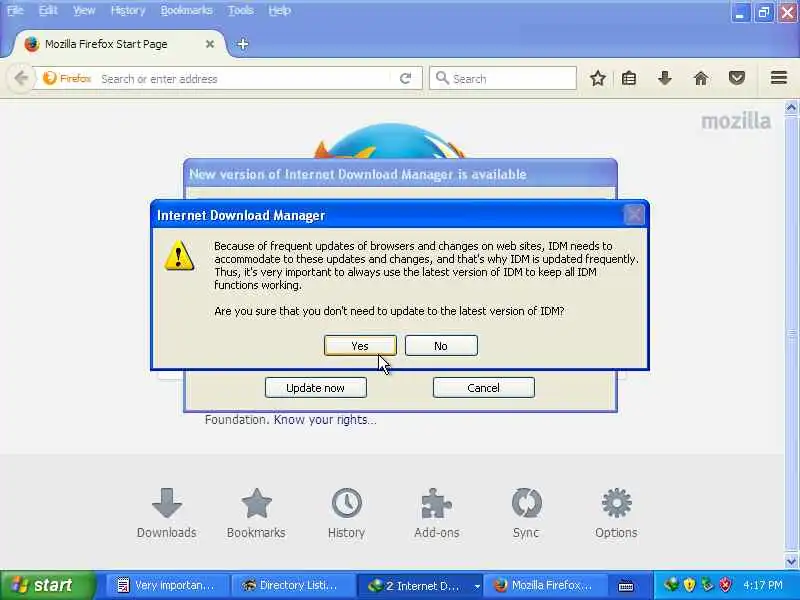The image size is (800, 600).
Task: Go Home with the house icon
Action: pos(701,78)
